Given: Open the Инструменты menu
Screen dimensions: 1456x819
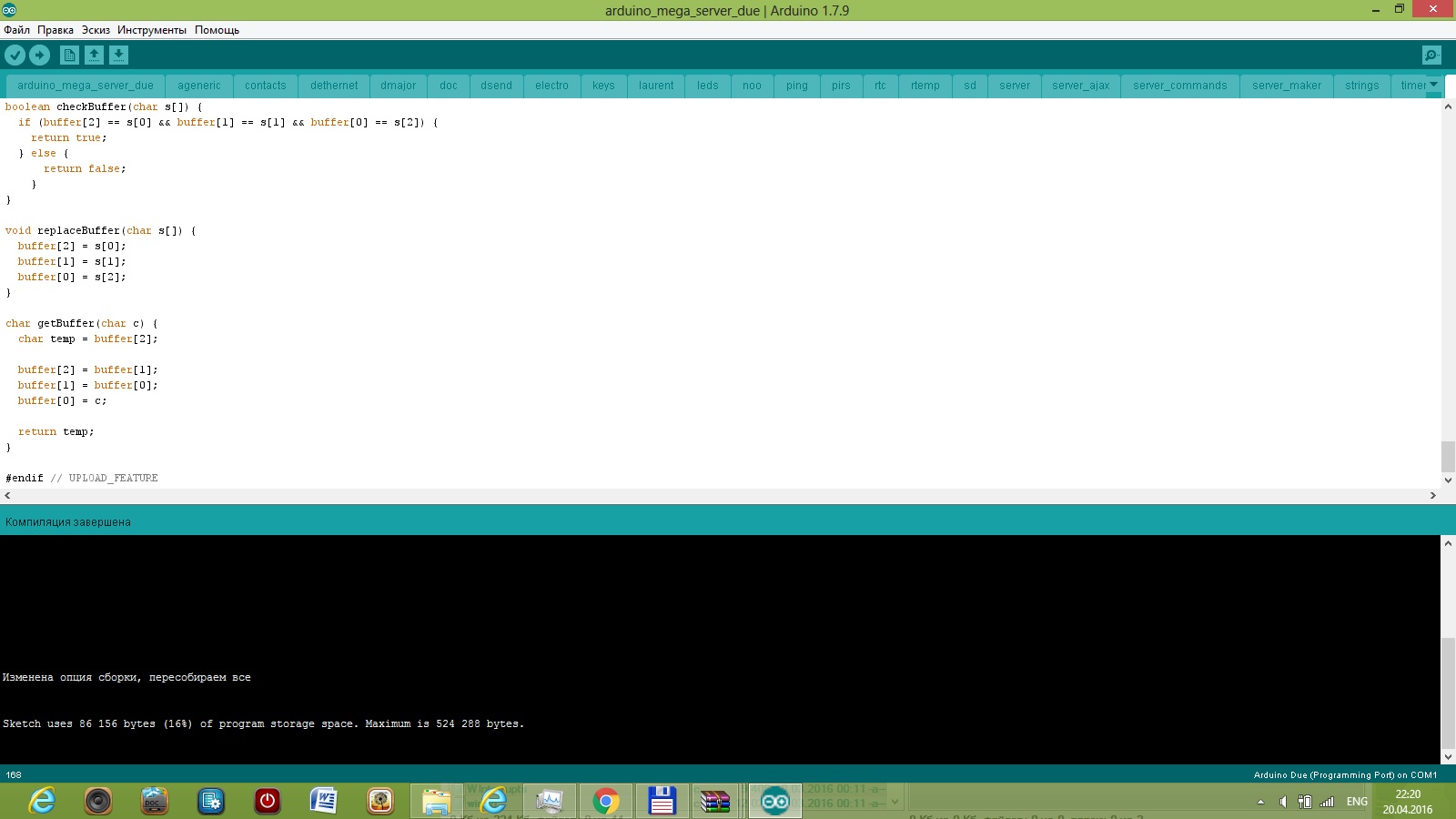Looking at the screenshot, I should 152,30.
